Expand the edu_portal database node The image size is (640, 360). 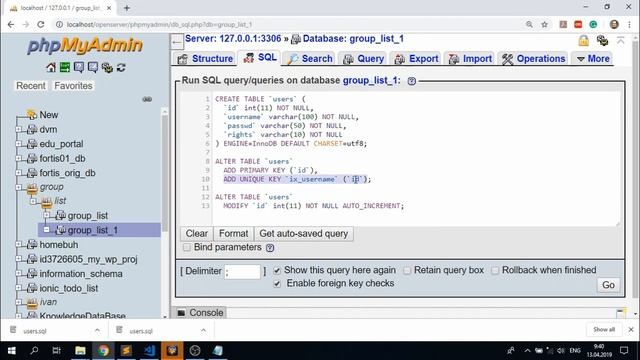coord(18,144)
